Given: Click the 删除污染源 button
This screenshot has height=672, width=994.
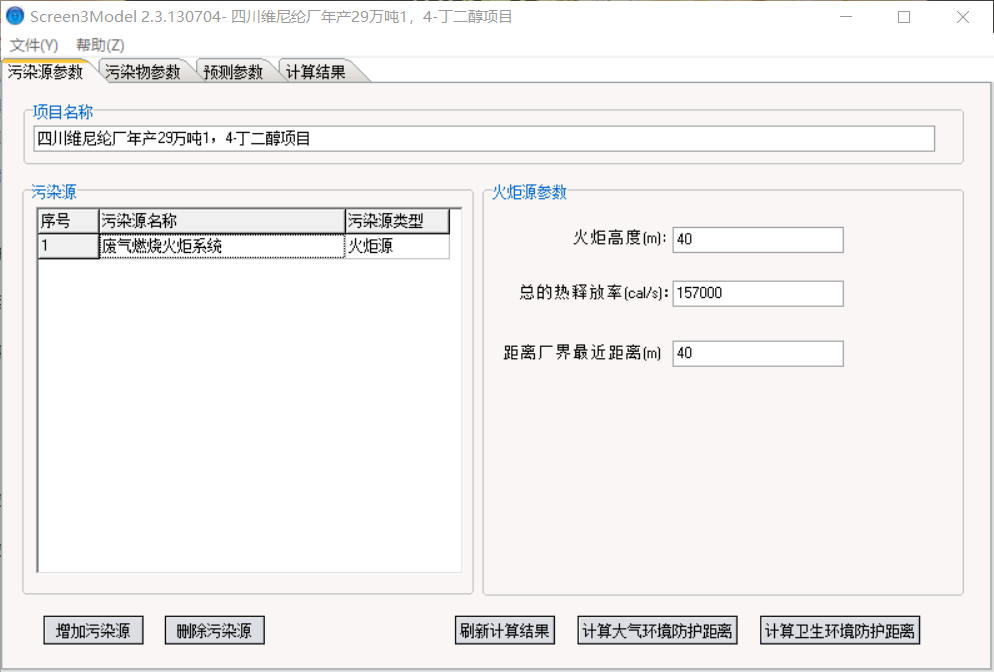Looking at the screenshot, I should (214, 630).
